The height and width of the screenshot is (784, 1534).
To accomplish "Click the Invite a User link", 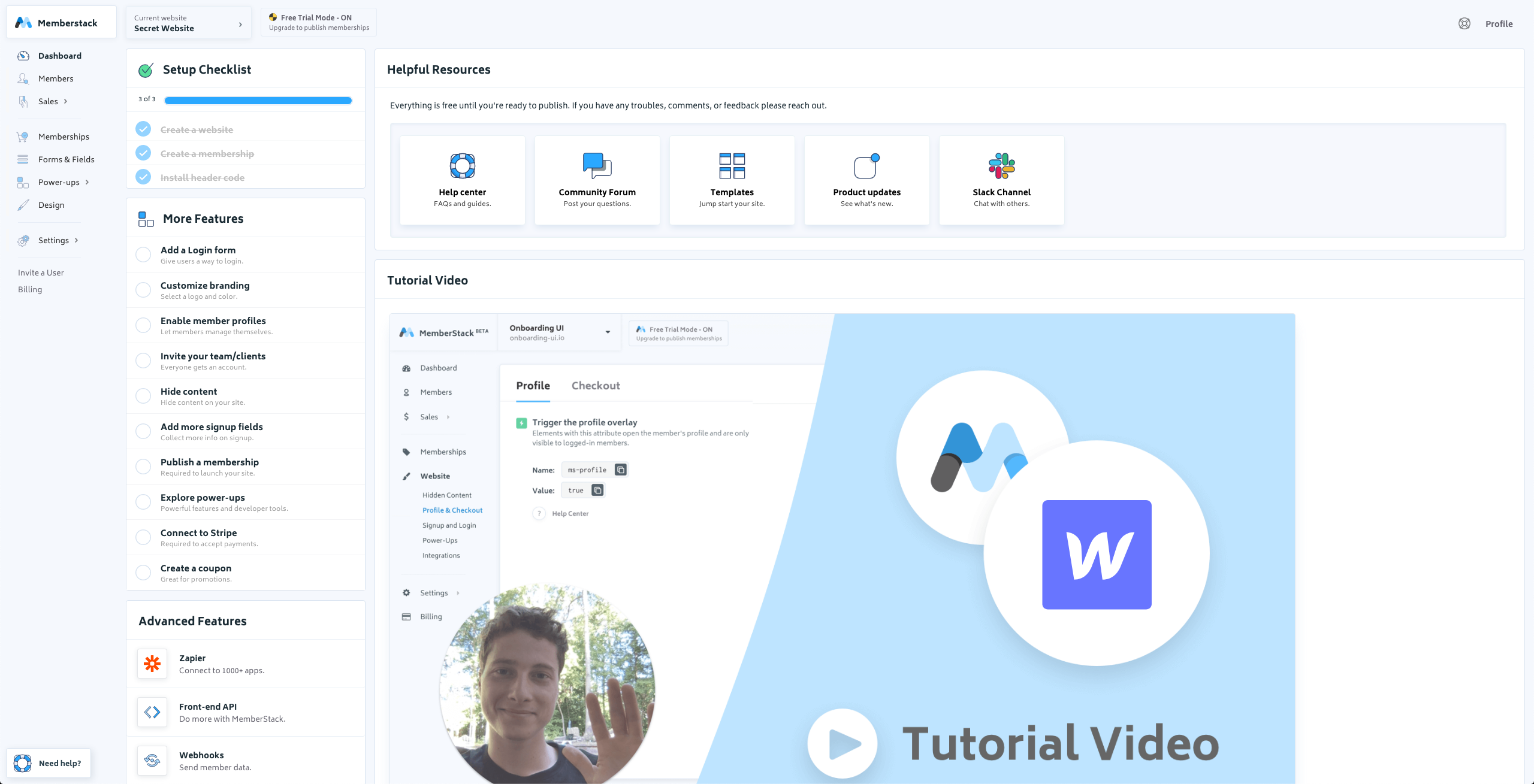I will (41, 273).
